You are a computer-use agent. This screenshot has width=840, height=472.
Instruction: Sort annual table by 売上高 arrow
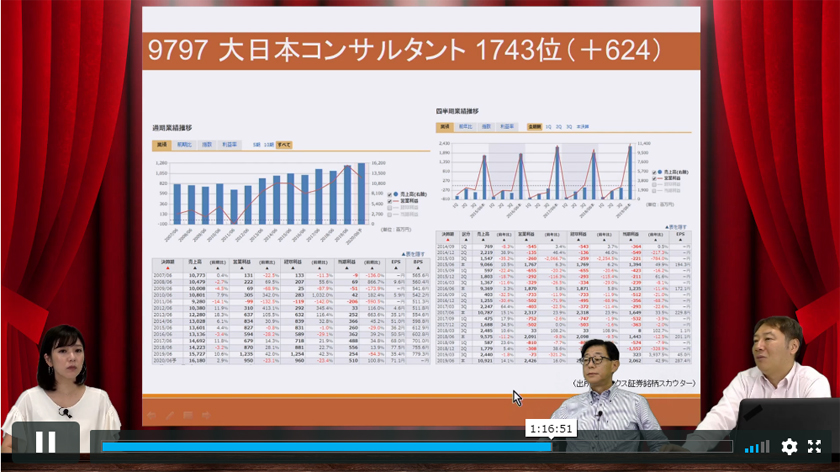(x=195, y=268)
